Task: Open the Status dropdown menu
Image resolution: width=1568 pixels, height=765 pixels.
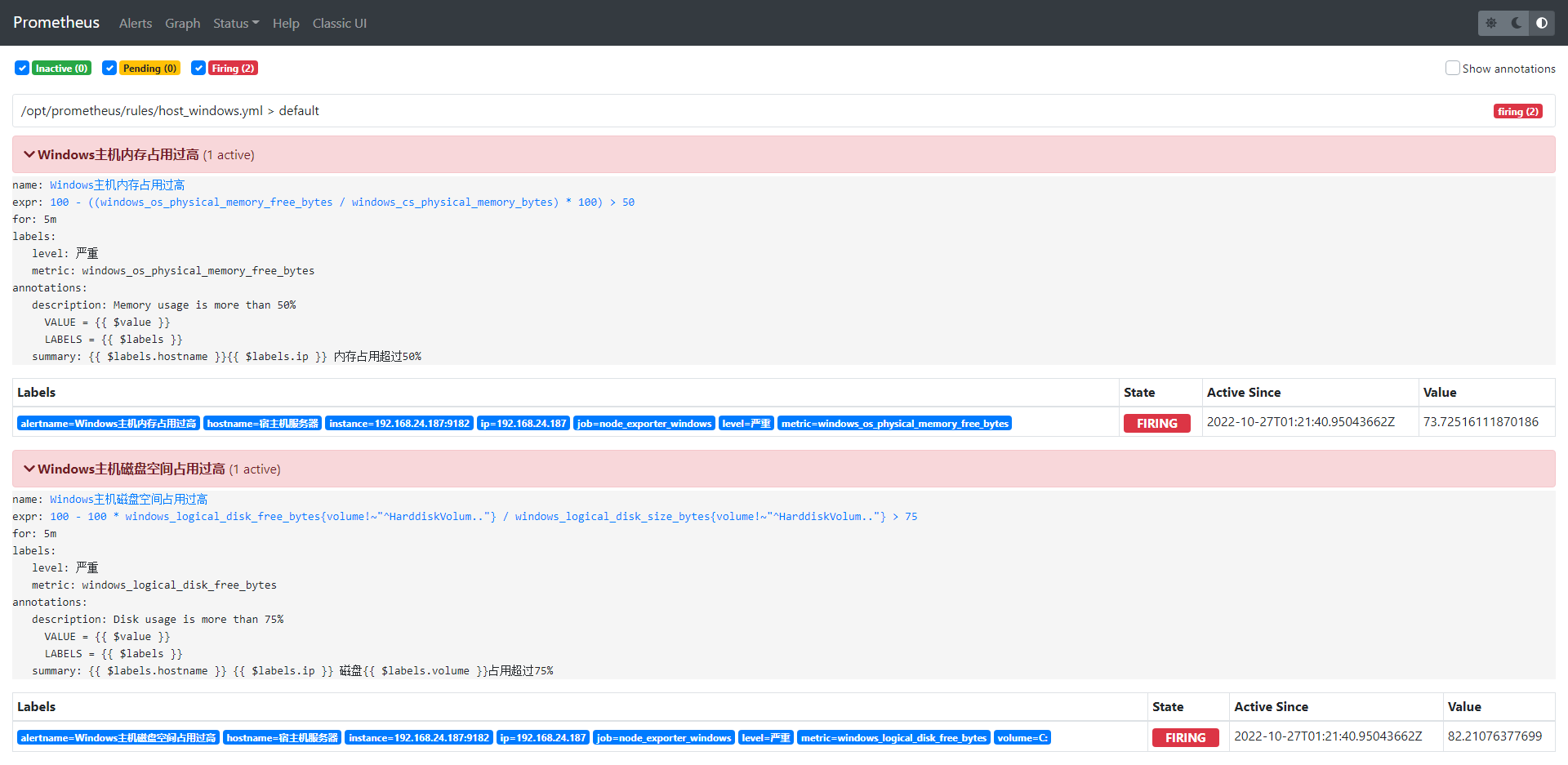Action: pos(236,23)
